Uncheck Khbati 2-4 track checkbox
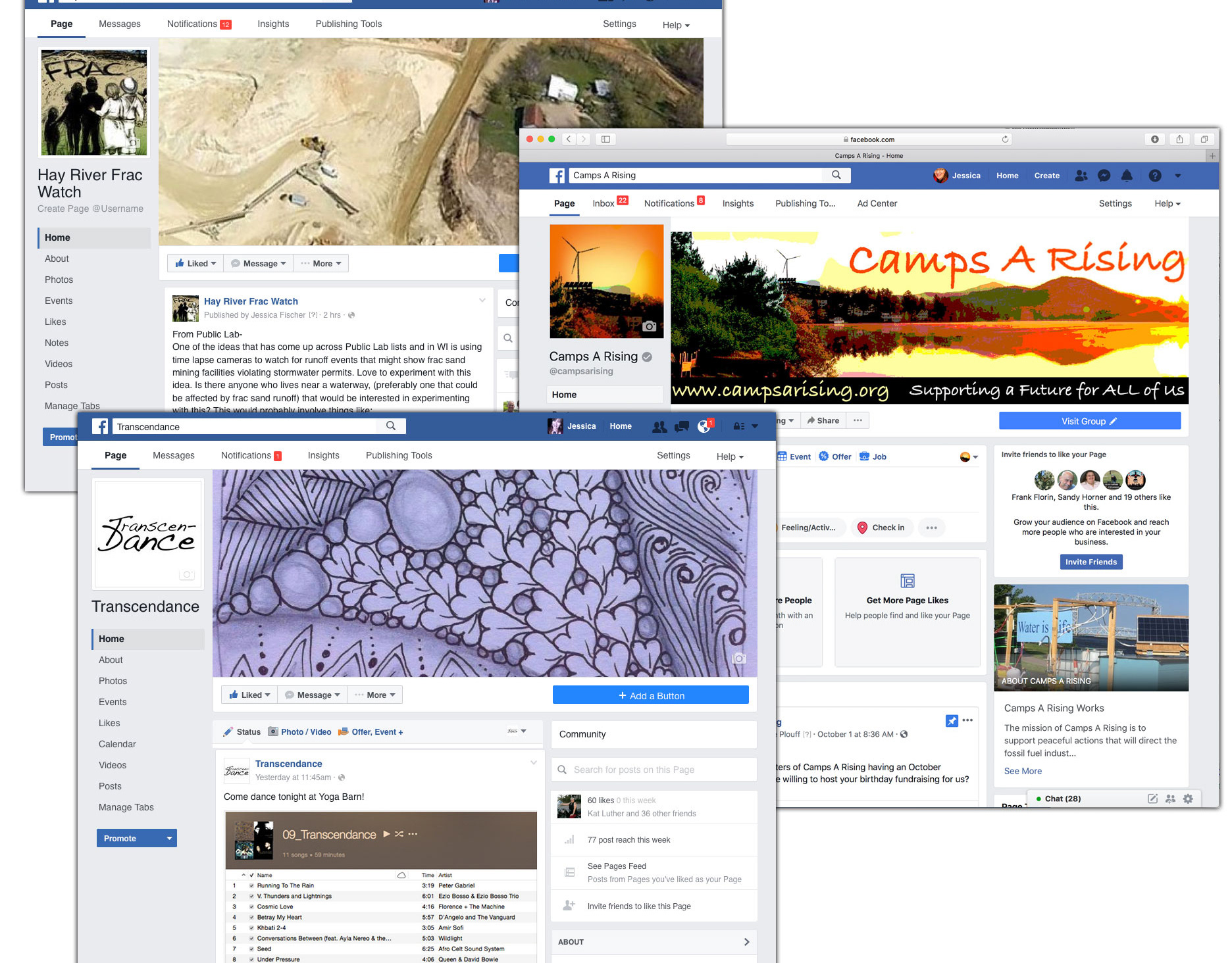 pyautogui.click(x=251, y=927)
